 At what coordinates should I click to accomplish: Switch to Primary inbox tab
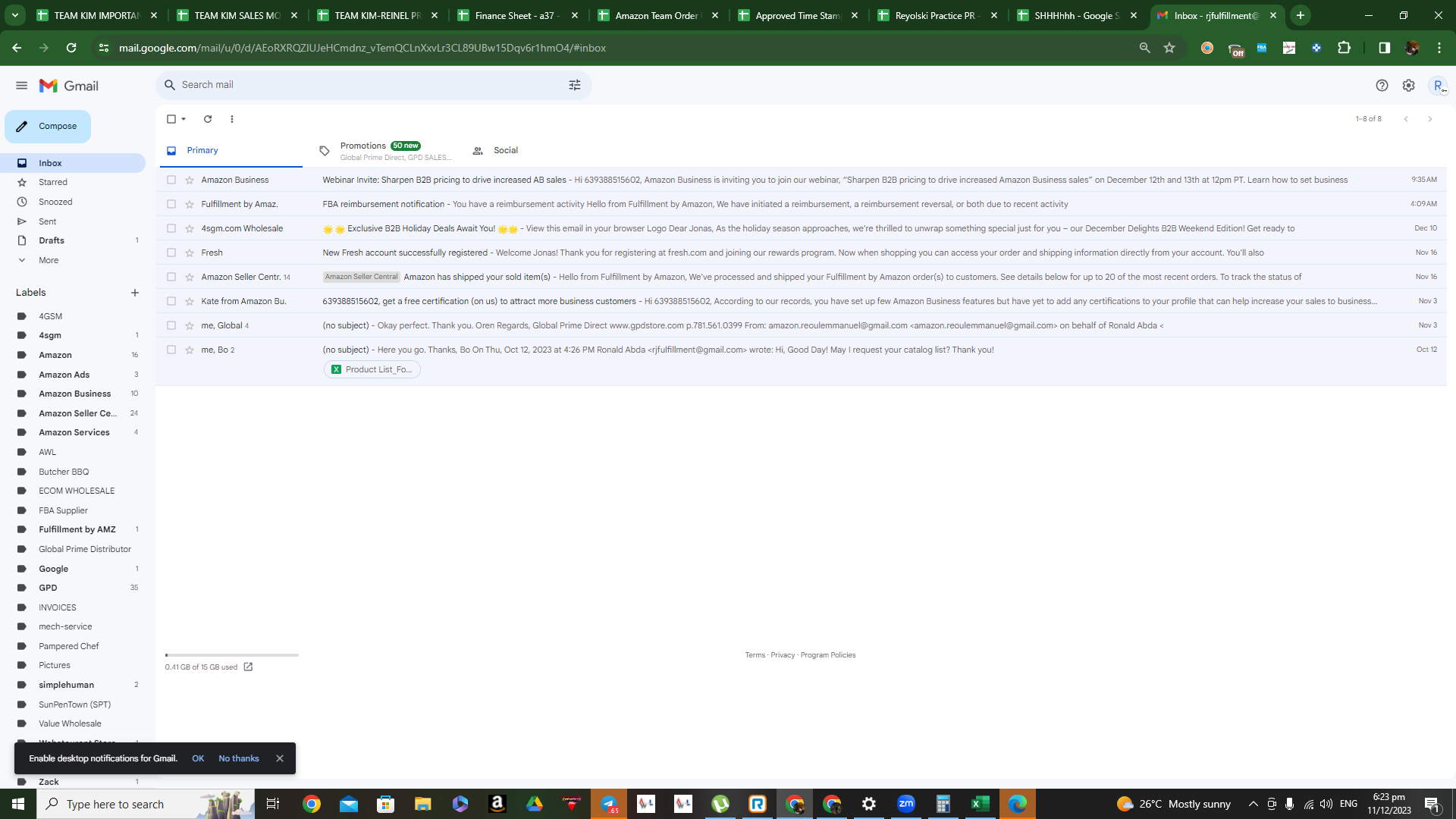point(231,151)
